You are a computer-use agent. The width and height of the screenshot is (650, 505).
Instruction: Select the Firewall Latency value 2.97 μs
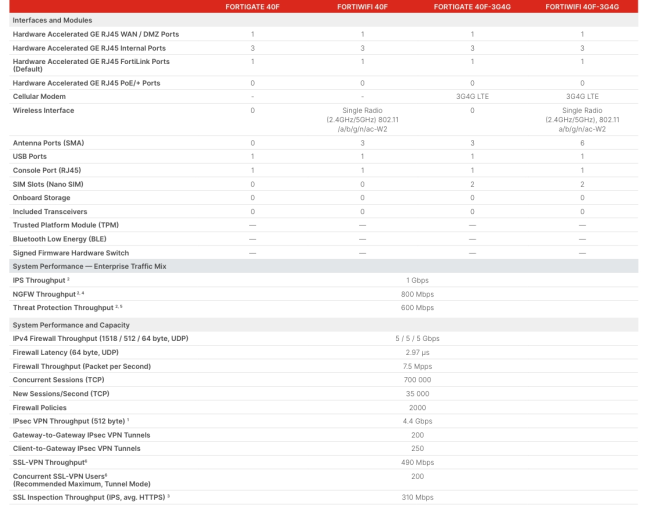click(416, 353)
